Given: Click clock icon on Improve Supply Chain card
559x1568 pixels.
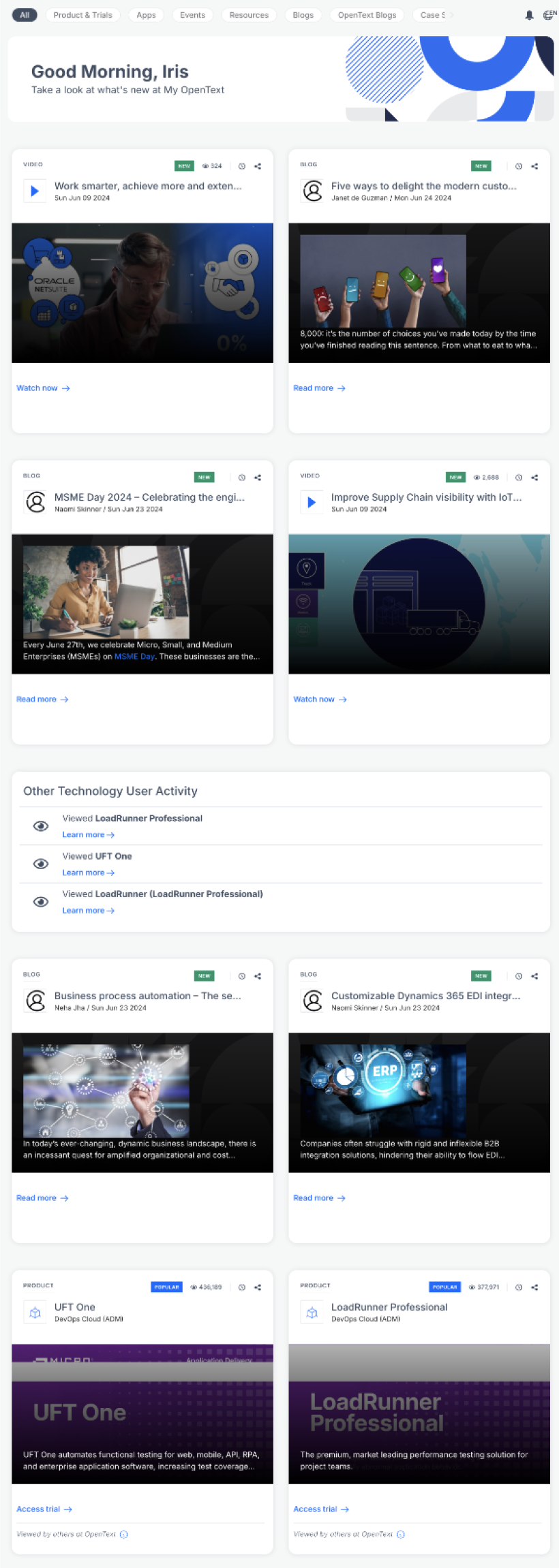Looking at the screenshot, I should point(519,477).
